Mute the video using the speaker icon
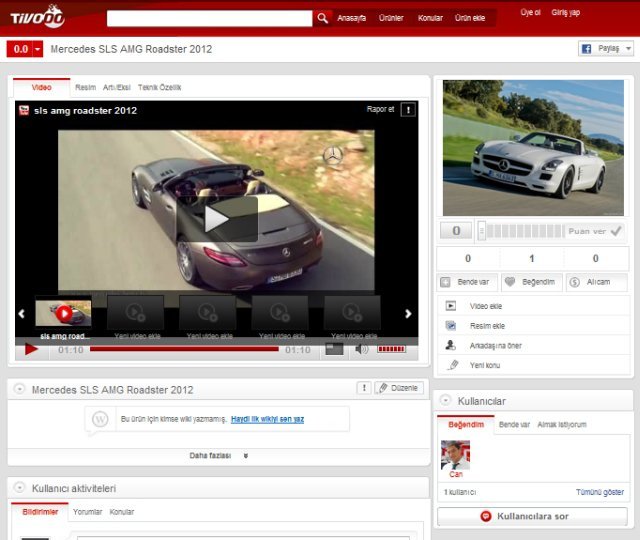 tap(361, 349)
